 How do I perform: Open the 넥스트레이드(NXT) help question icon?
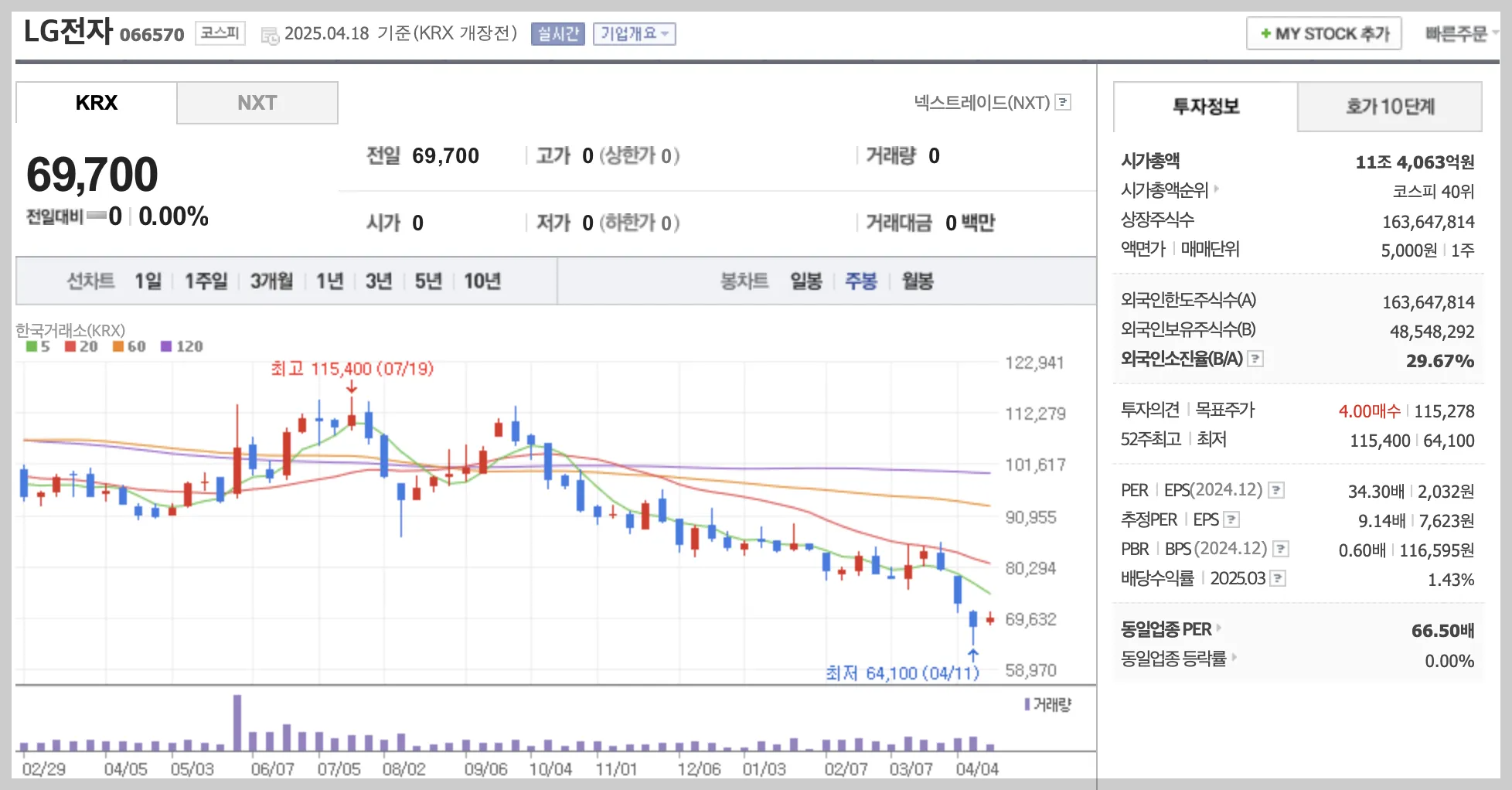pyautogui.click(x=1064, y=102)
